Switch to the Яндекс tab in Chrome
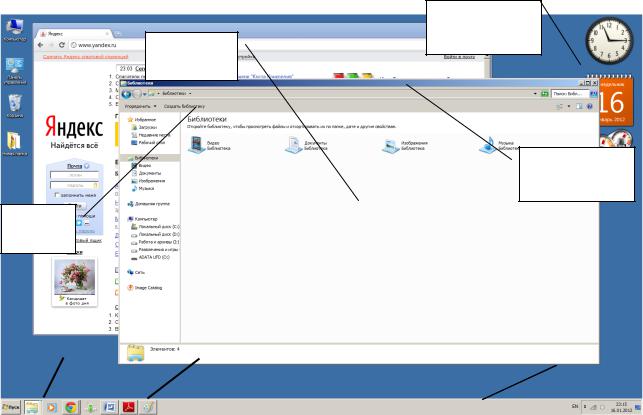 coord(74,34)
